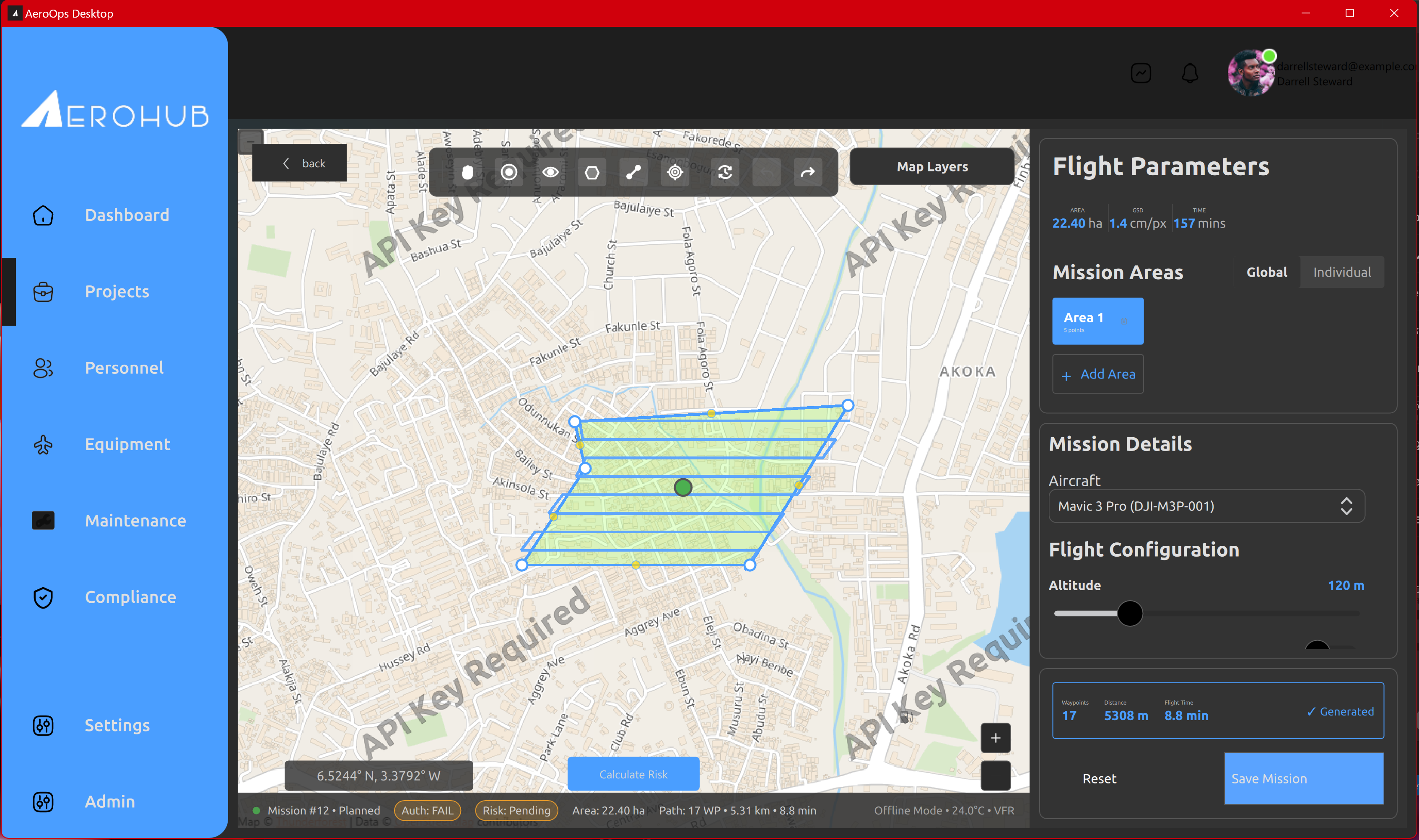The width and height of the screenshot is (1419, 840).
Task: Go to the Personnel section
Action: click(124, 368)
